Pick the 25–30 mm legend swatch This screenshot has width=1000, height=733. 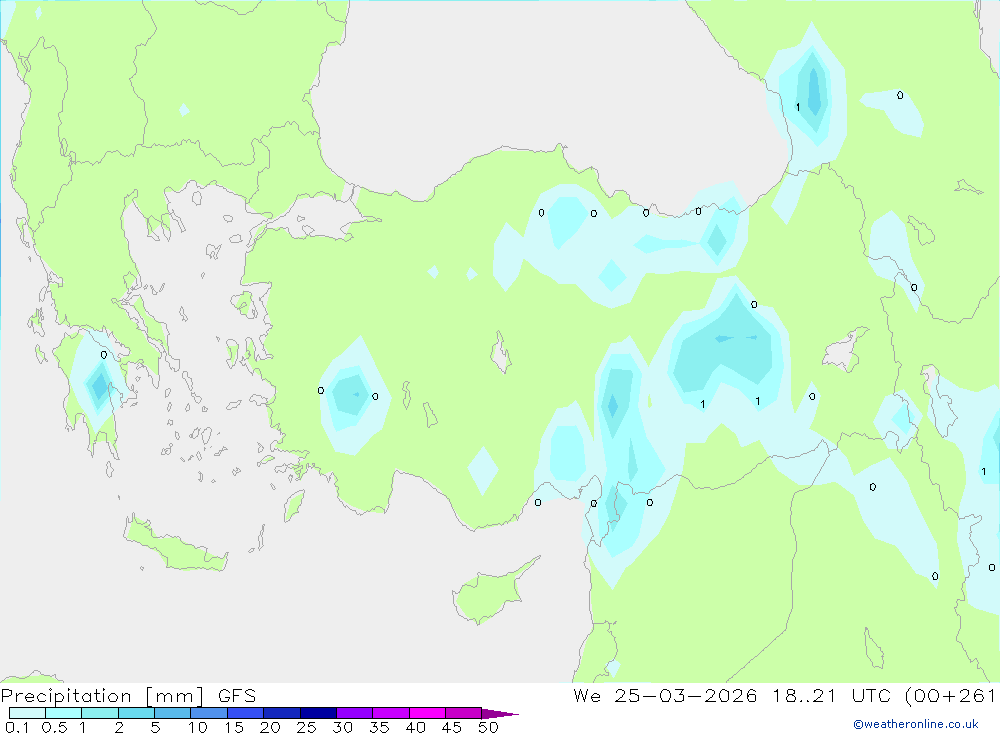(318, 713)
